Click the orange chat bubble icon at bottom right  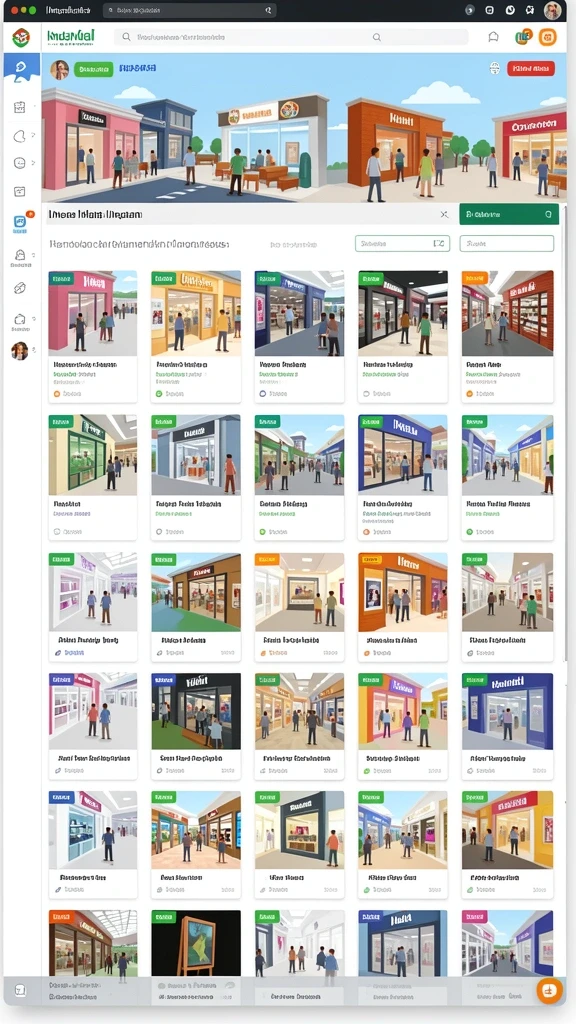click(549, 990)
